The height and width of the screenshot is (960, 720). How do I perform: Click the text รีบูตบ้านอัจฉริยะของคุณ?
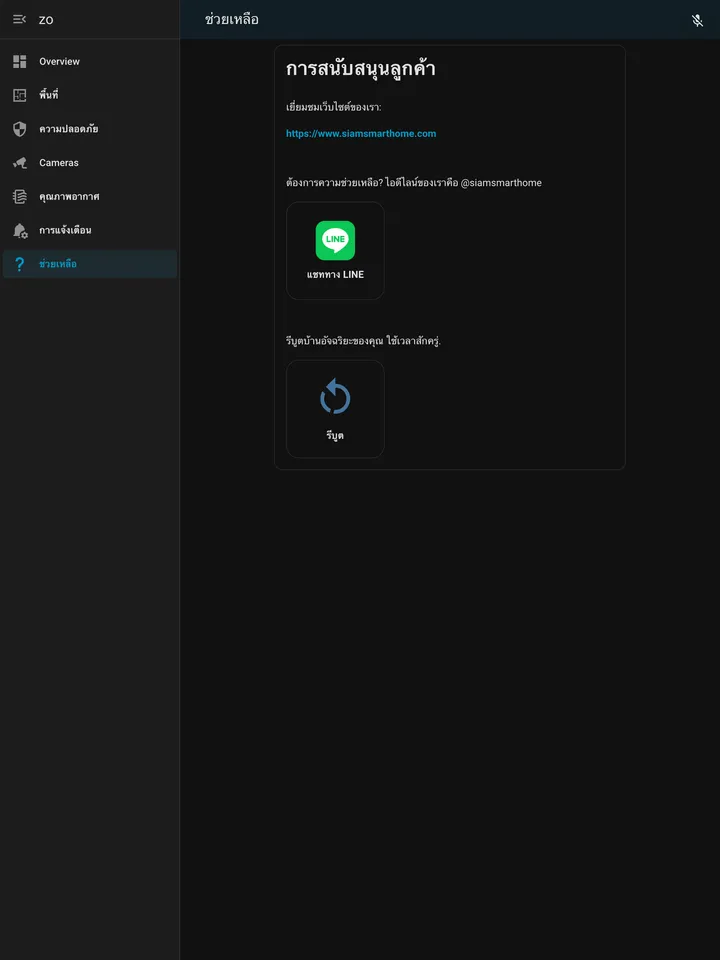(334, 341)
